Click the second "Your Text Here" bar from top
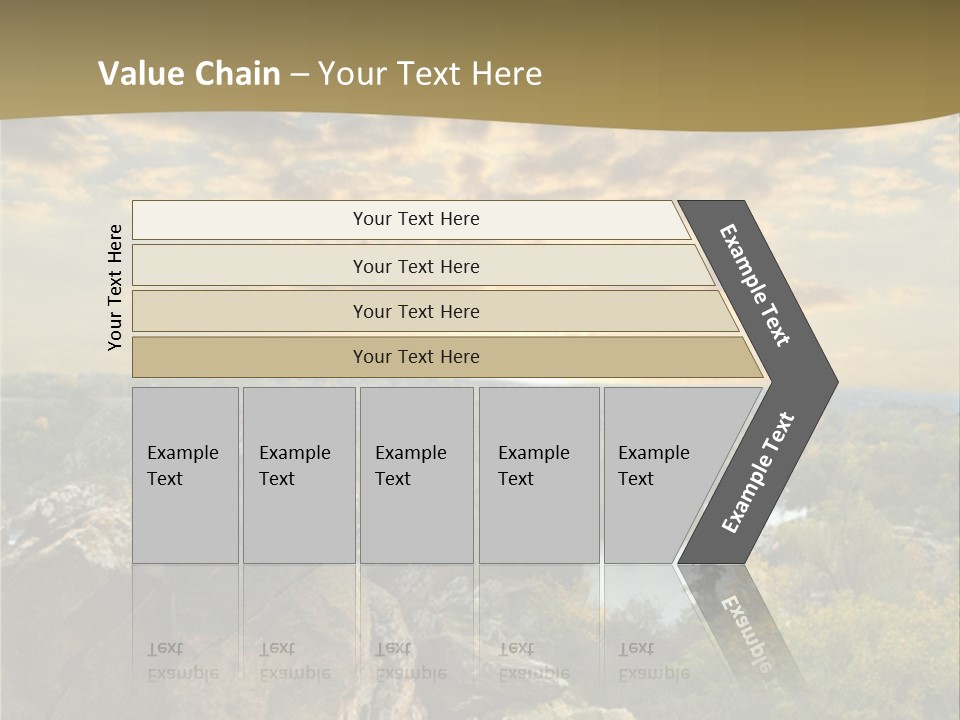960x720 pixels. coord(416,266)
